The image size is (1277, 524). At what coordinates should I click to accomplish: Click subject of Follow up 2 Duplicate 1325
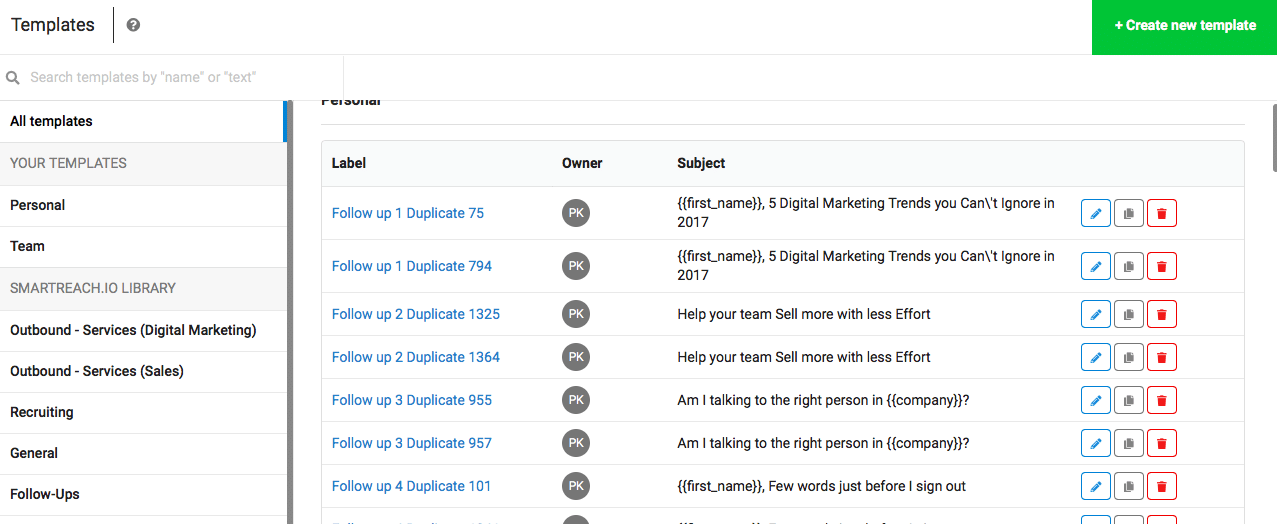coord(804,314)
